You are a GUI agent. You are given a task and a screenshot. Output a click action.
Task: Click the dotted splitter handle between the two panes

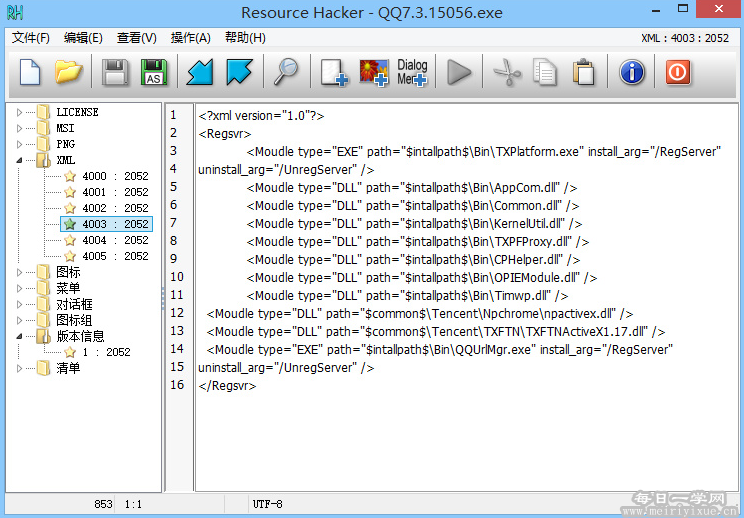(x=163, y=298)
